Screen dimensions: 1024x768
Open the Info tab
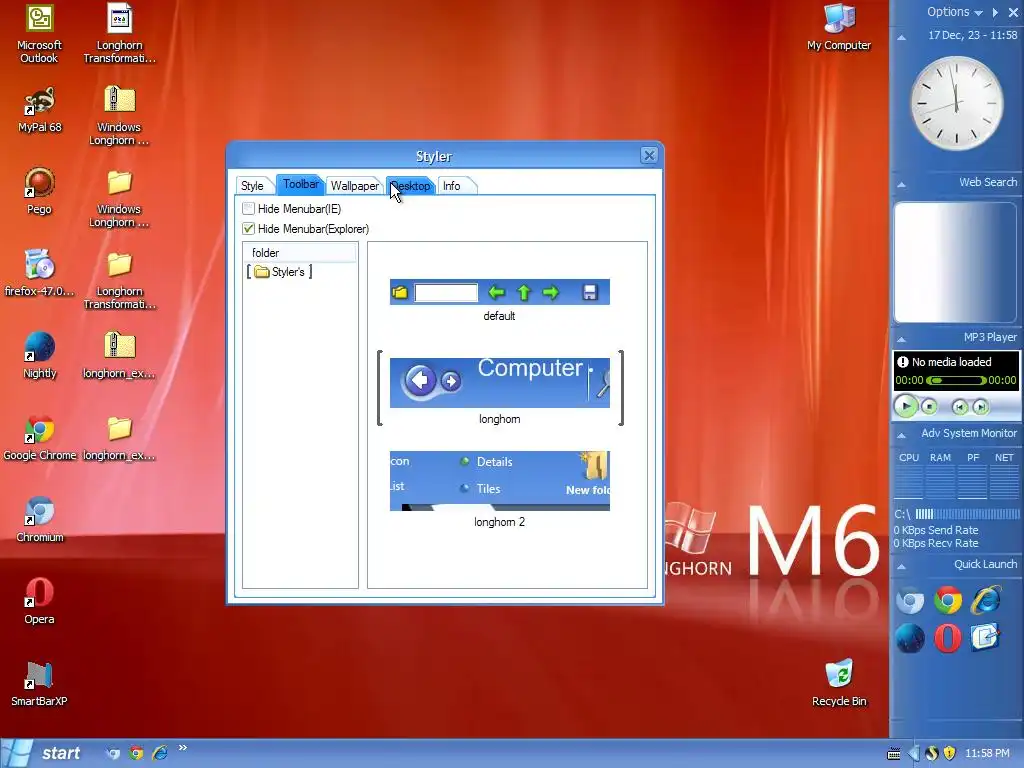[452, 186]
